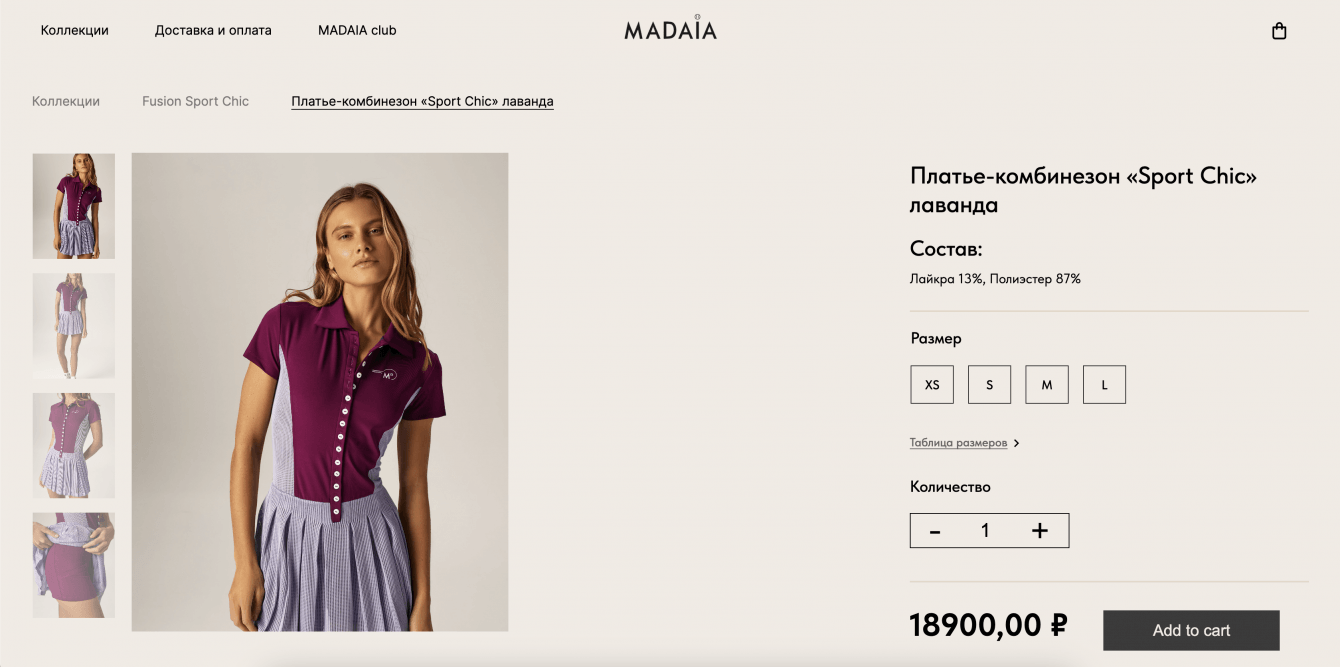Navigate to Fusion Sport Chic breadcrumb

(195, 101)
